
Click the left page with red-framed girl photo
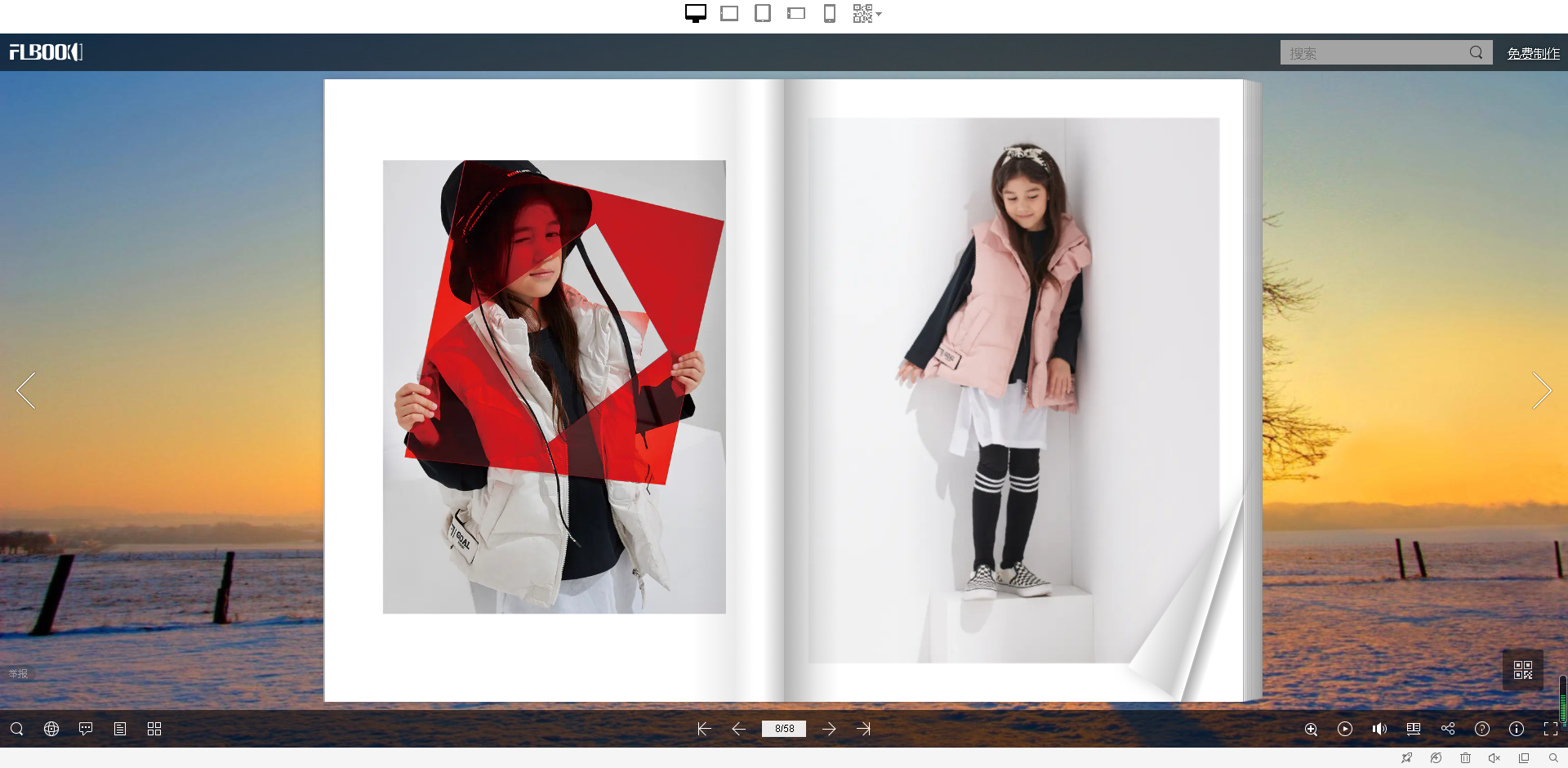(x=555, y=386)
